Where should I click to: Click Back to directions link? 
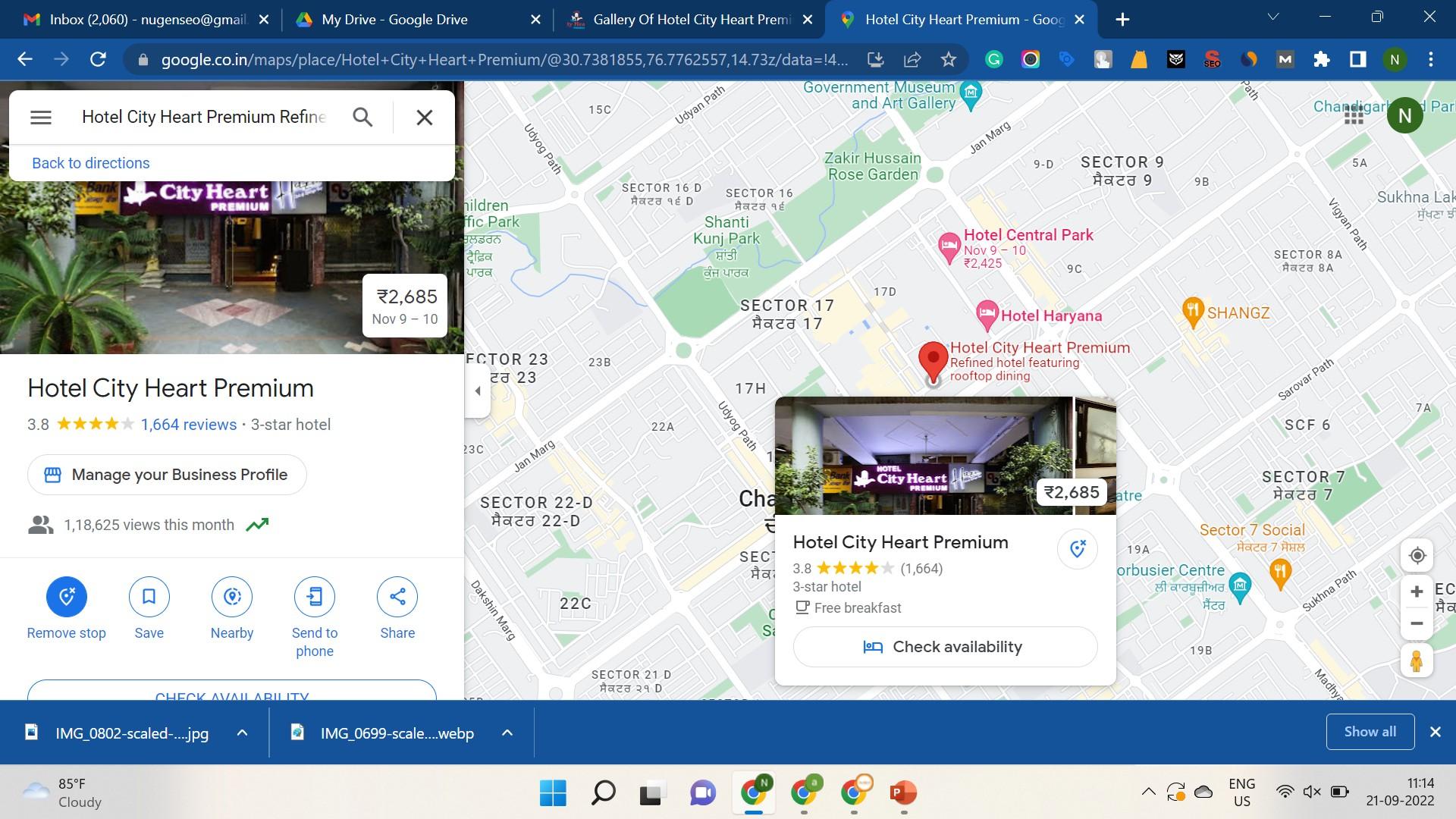tap(91, 163)
